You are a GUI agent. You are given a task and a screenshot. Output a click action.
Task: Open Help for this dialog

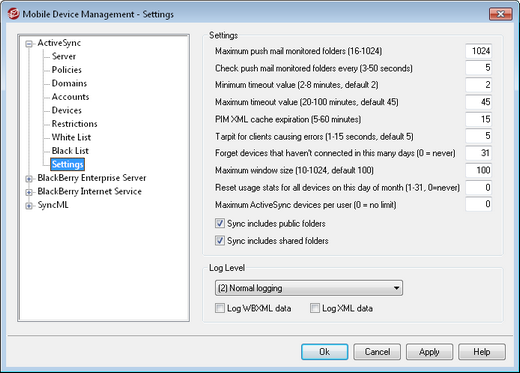[482, 352]
